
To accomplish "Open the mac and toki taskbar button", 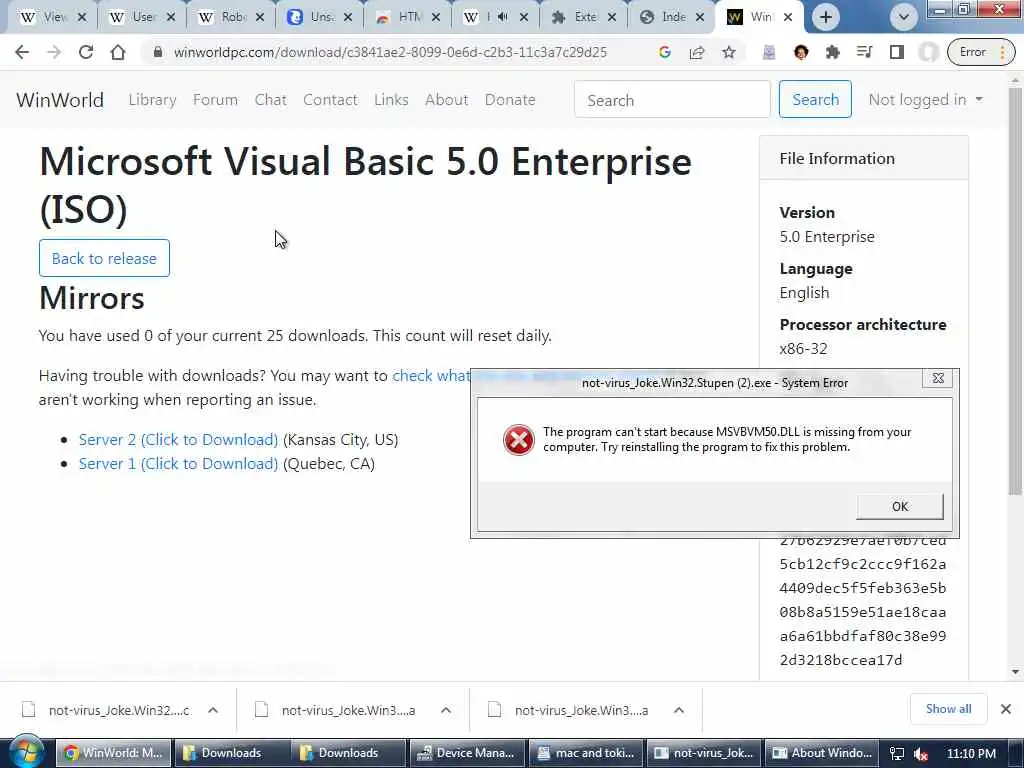I will [x=586, y=753].
